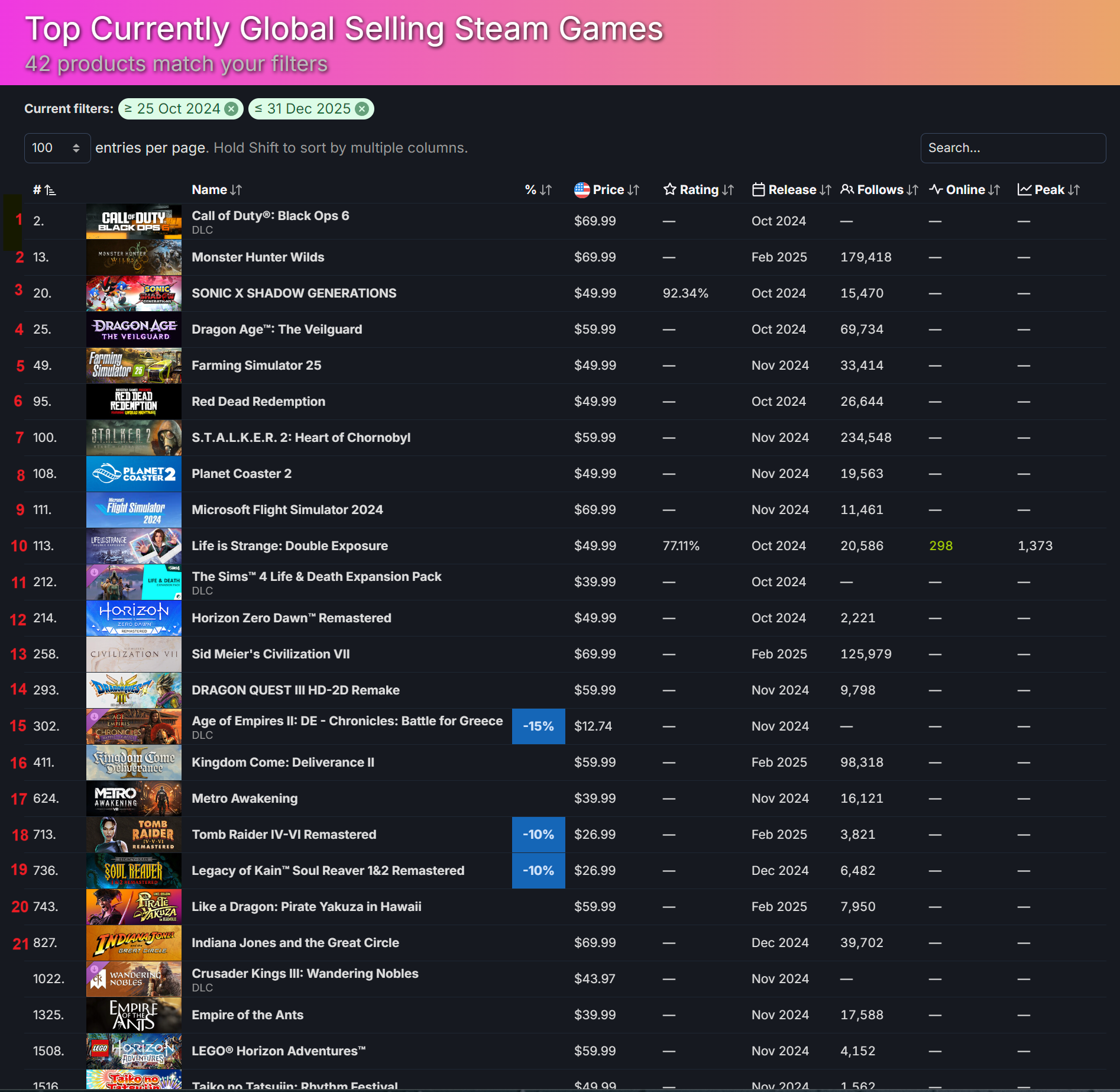Image resolution: width=1120 pixels, height=1092 pixels.
Task: Open Age of Empires II Chronicles link
Action: click(x=347, y=721)
